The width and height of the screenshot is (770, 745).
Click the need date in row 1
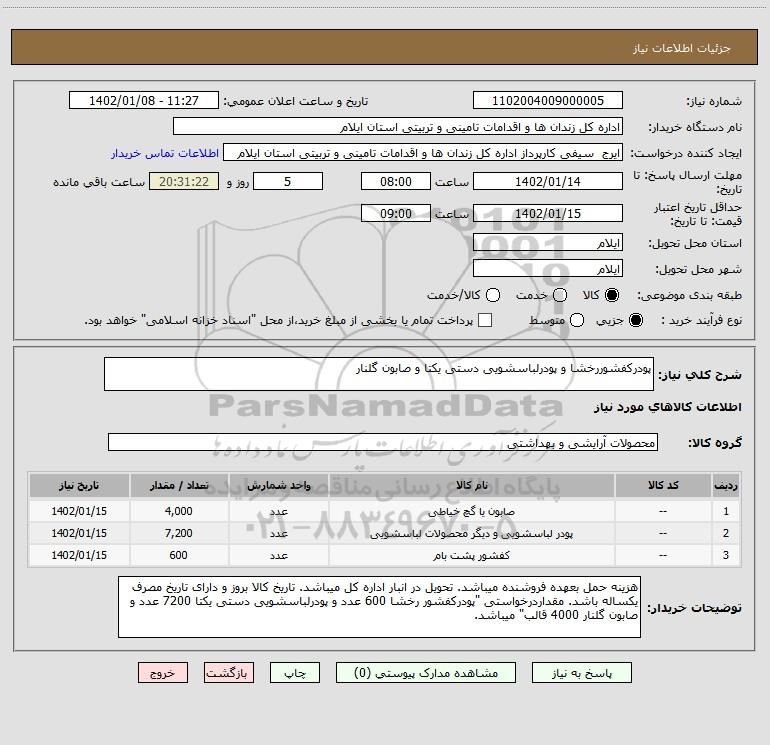pyautogui.click(x=79, y=511)
